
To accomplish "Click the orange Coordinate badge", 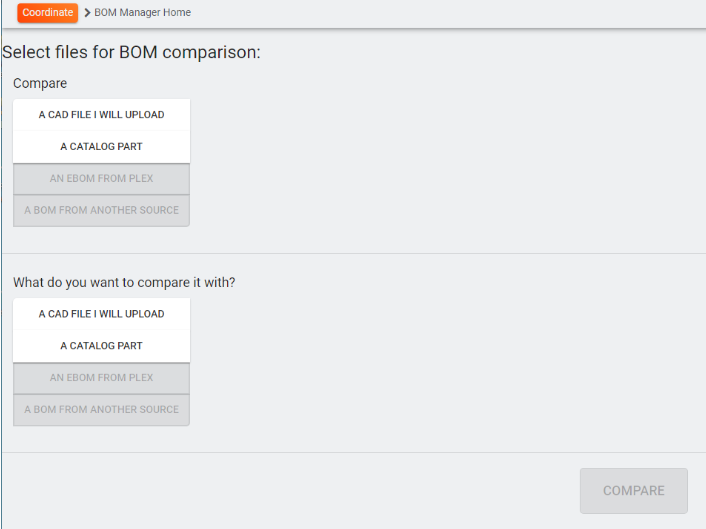I will tap(48, 13).
